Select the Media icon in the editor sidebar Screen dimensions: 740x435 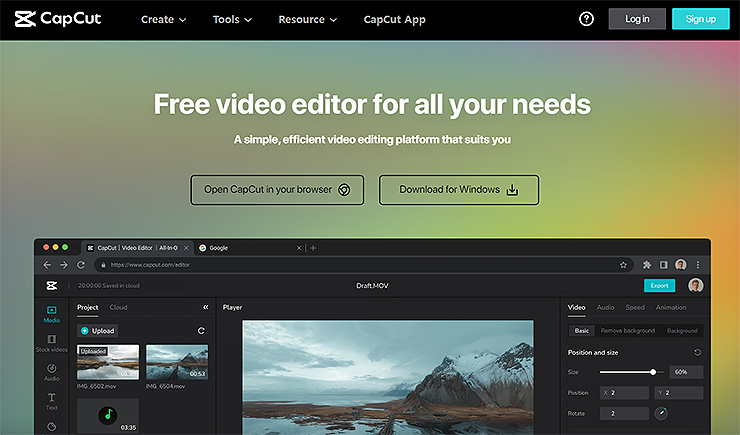51,310
